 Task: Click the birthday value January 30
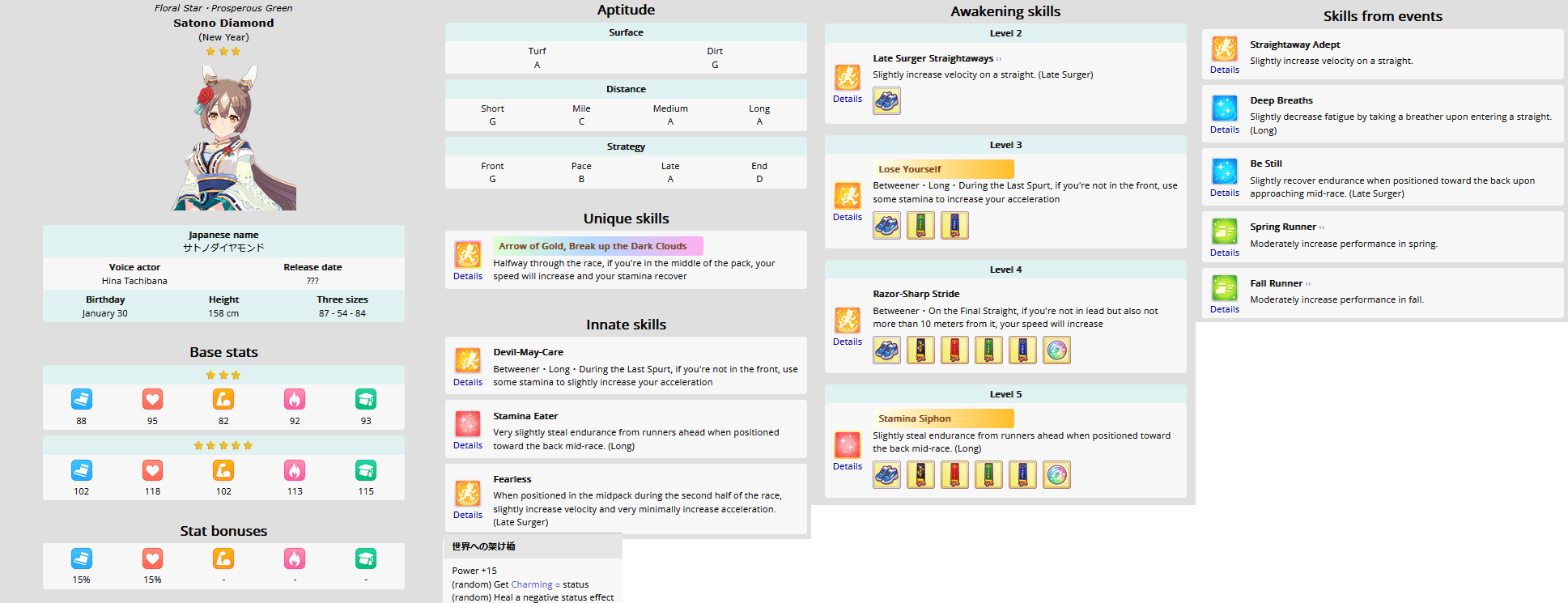coord(105,313)
